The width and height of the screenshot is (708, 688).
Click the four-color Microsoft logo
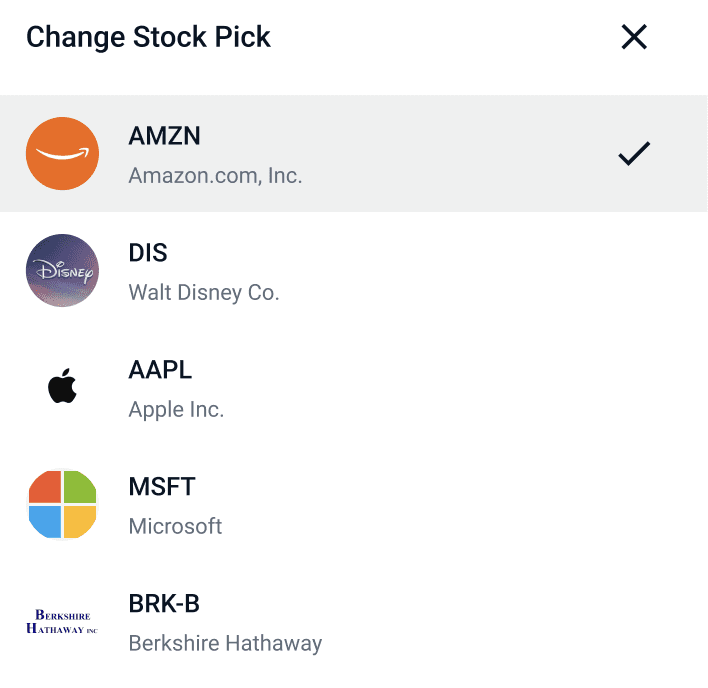click(x=62, y=504)
